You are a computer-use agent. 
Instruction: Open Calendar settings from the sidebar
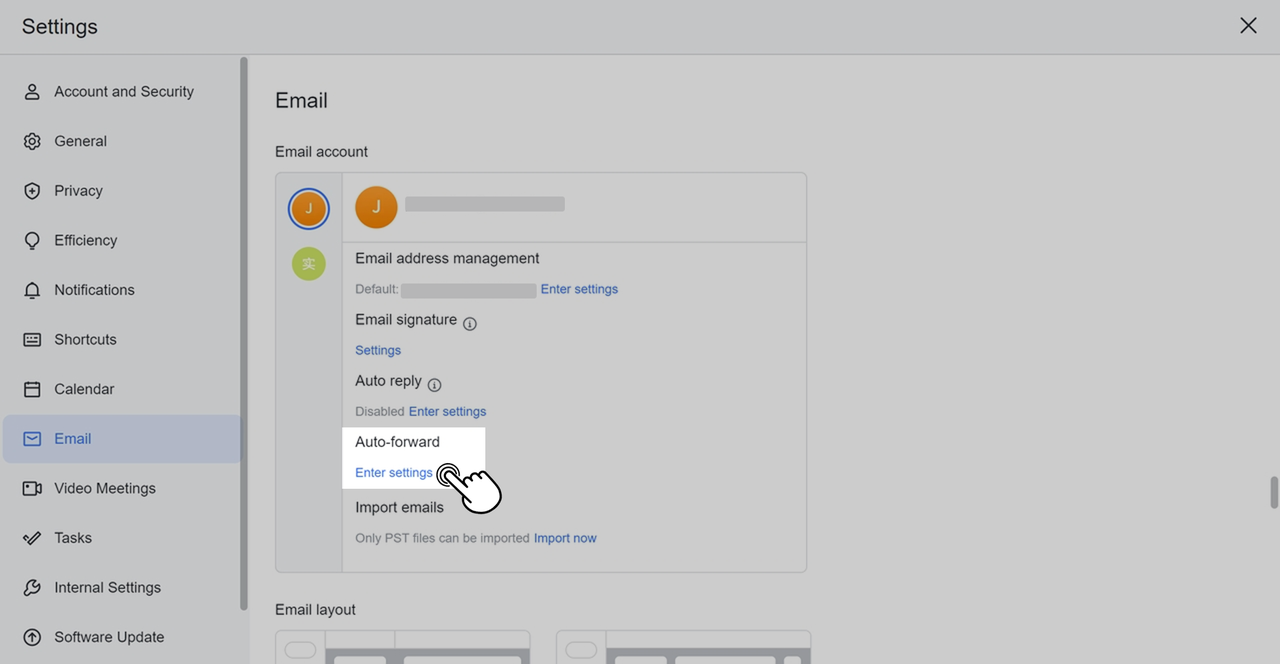tap(84, 388)
